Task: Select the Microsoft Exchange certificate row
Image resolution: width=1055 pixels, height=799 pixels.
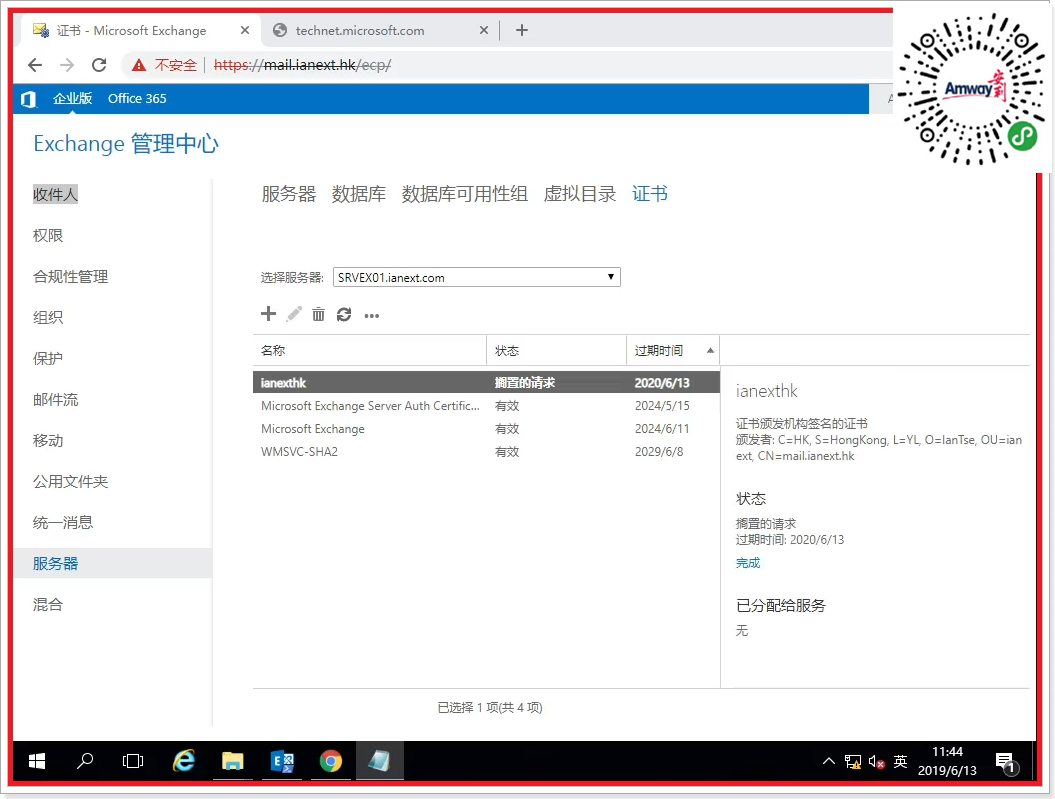Action: [486, 428]
